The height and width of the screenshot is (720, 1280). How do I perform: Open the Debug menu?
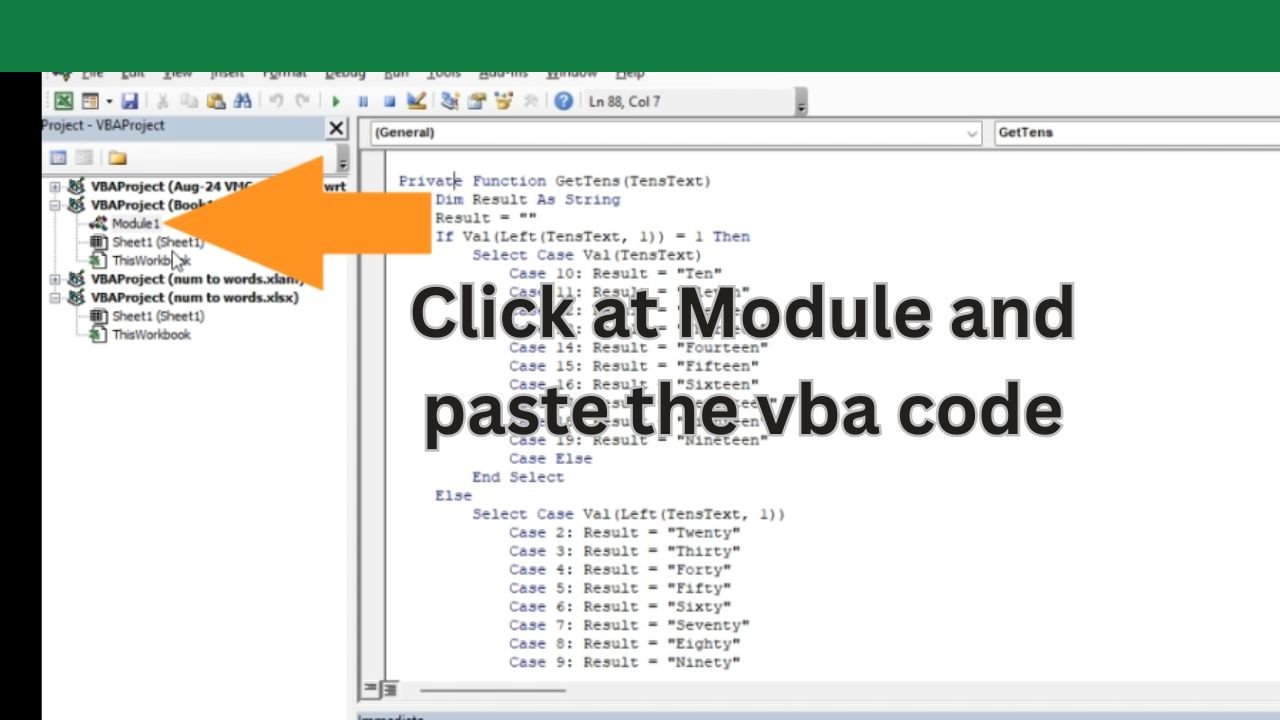point(345,74)
